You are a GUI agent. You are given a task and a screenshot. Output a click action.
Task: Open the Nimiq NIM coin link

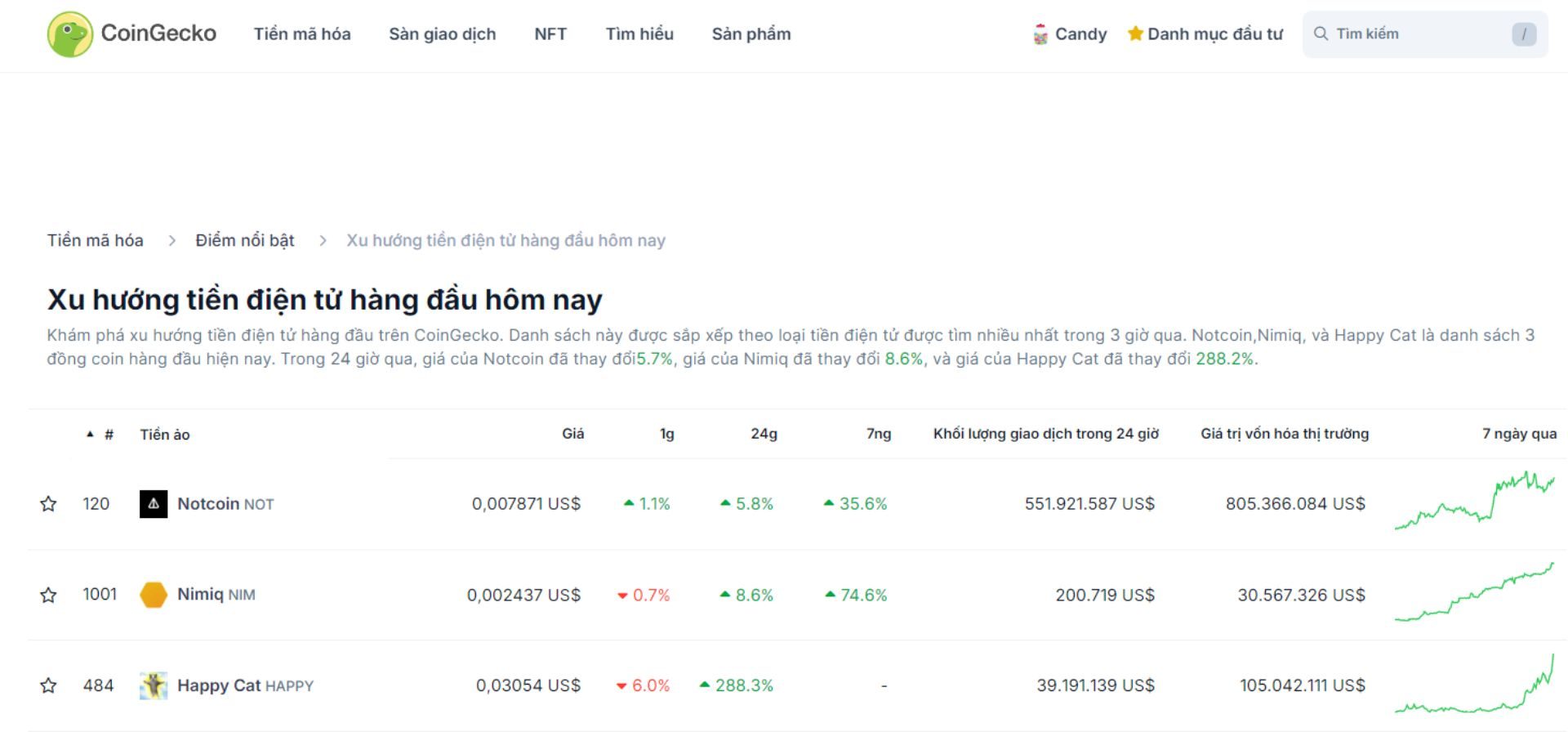[216, 595]
